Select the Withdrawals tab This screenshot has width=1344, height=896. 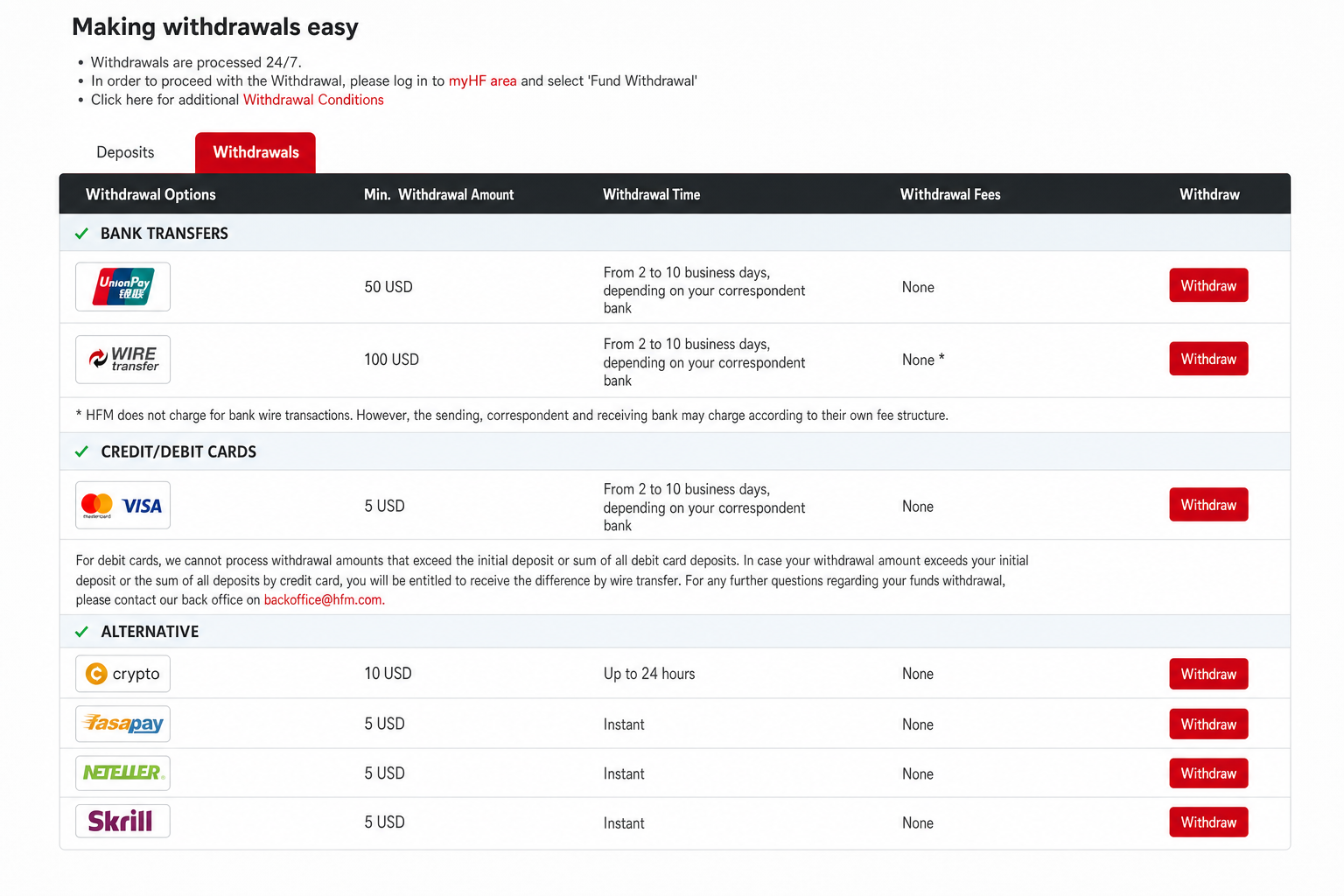(255, 152)
